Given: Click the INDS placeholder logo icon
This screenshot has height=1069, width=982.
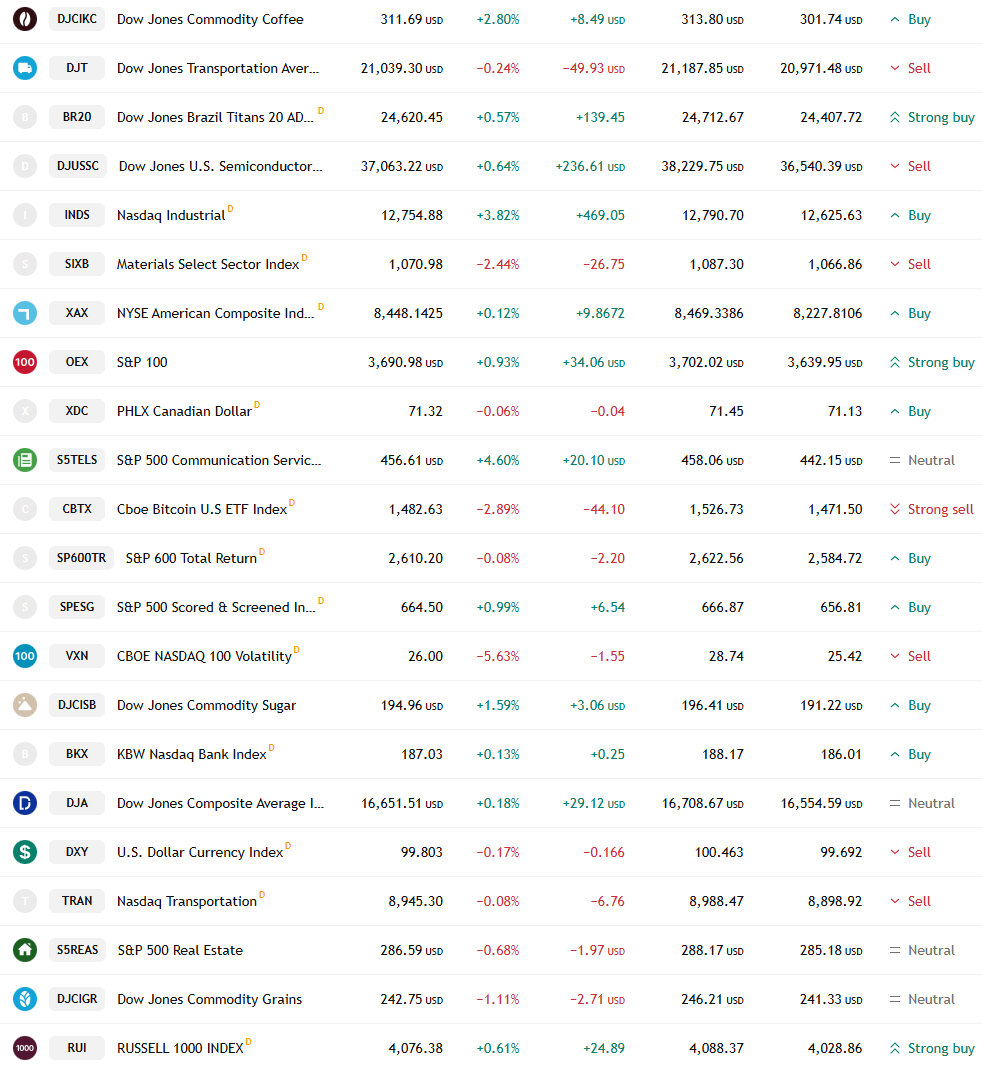Looking at the screenshot, I should 25,215.
